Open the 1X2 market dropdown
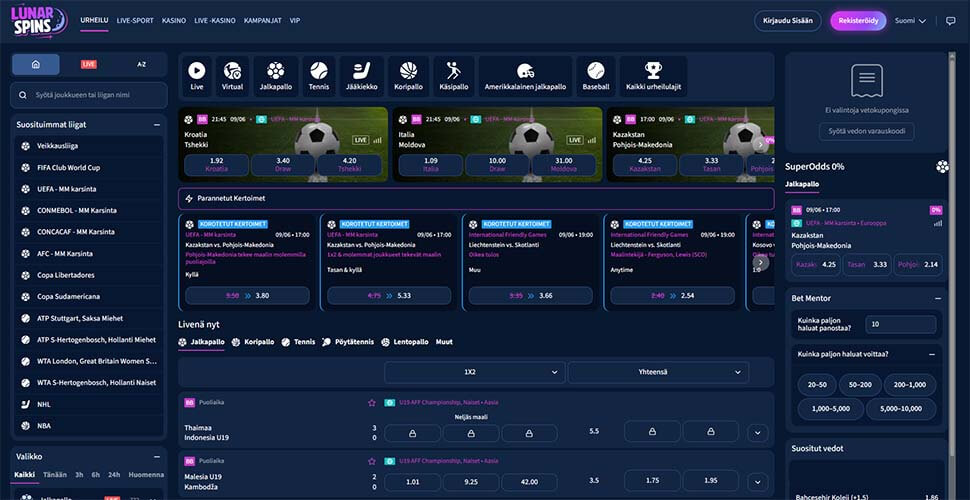The height and width of the screenshot is (500, 970). coord(474,373)
